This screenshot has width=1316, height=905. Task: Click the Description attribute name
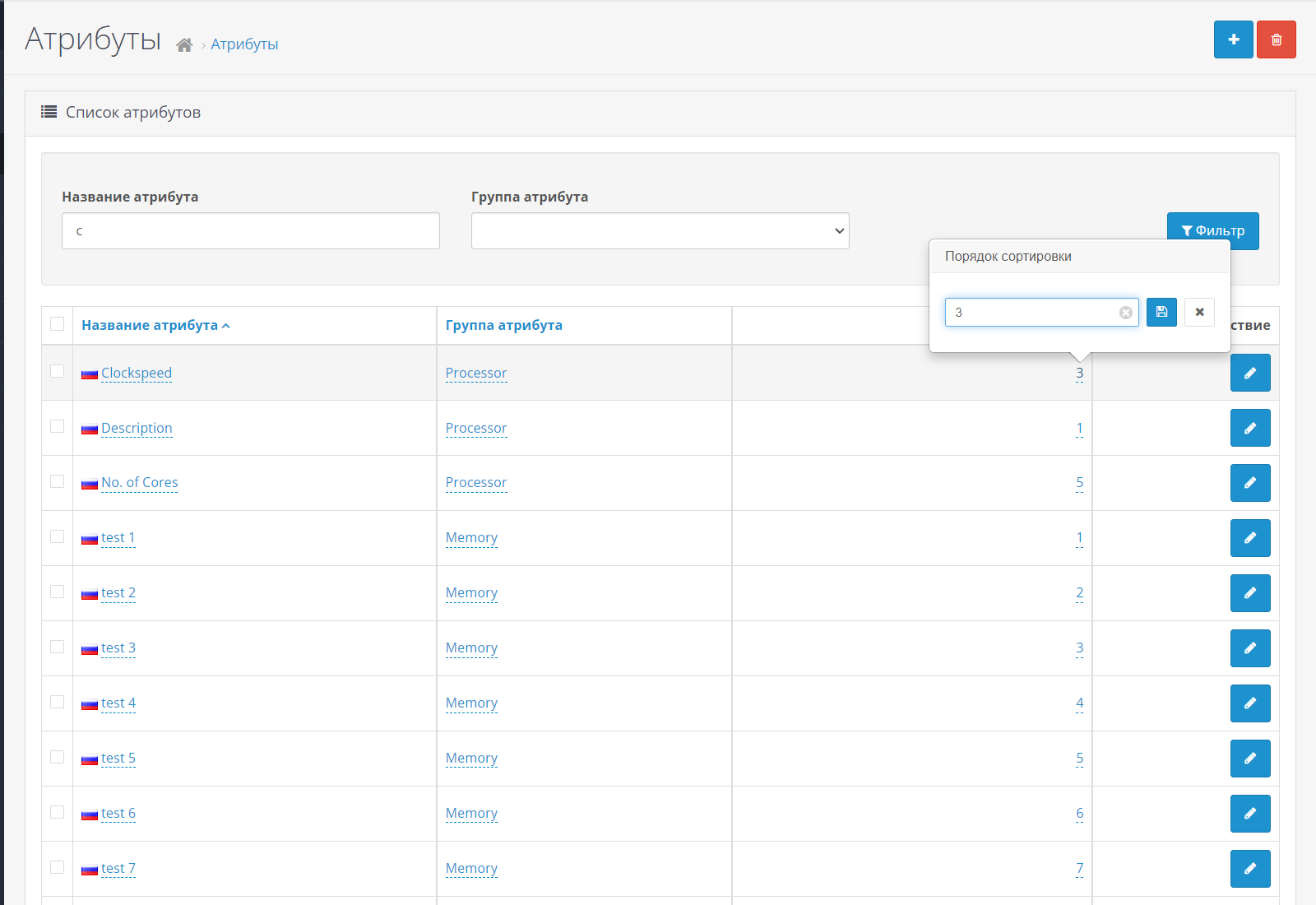click(x=137, y=428)
